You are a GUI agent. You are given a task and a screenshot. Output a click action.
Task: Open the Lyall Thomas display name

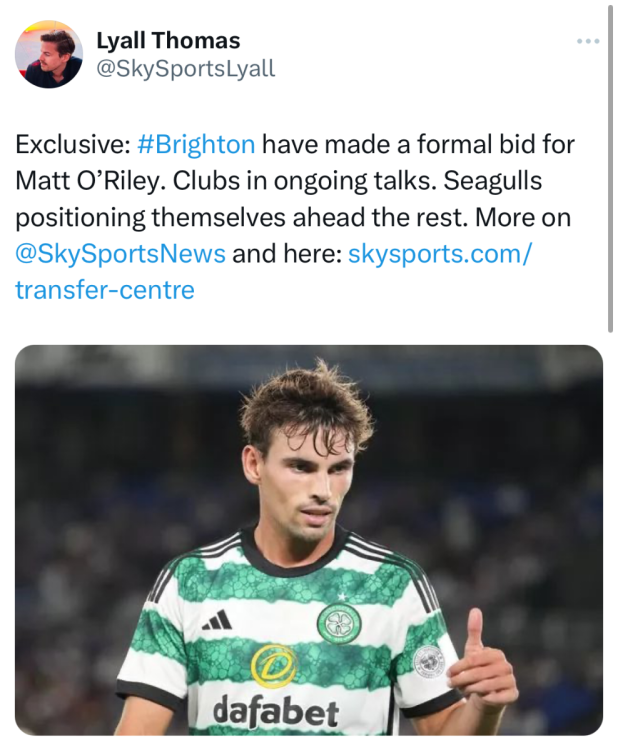point(168,41)
